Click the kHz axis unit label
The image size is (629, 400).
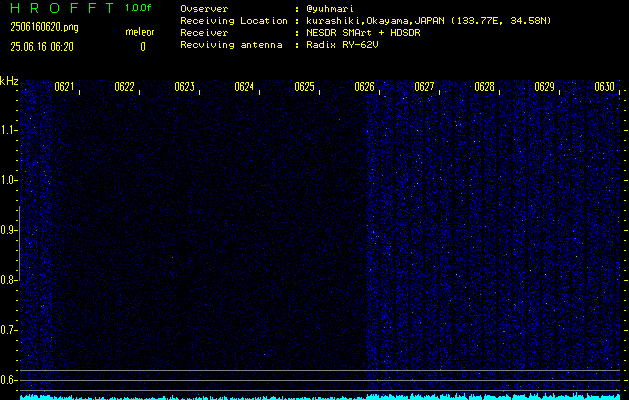point(9,81)
